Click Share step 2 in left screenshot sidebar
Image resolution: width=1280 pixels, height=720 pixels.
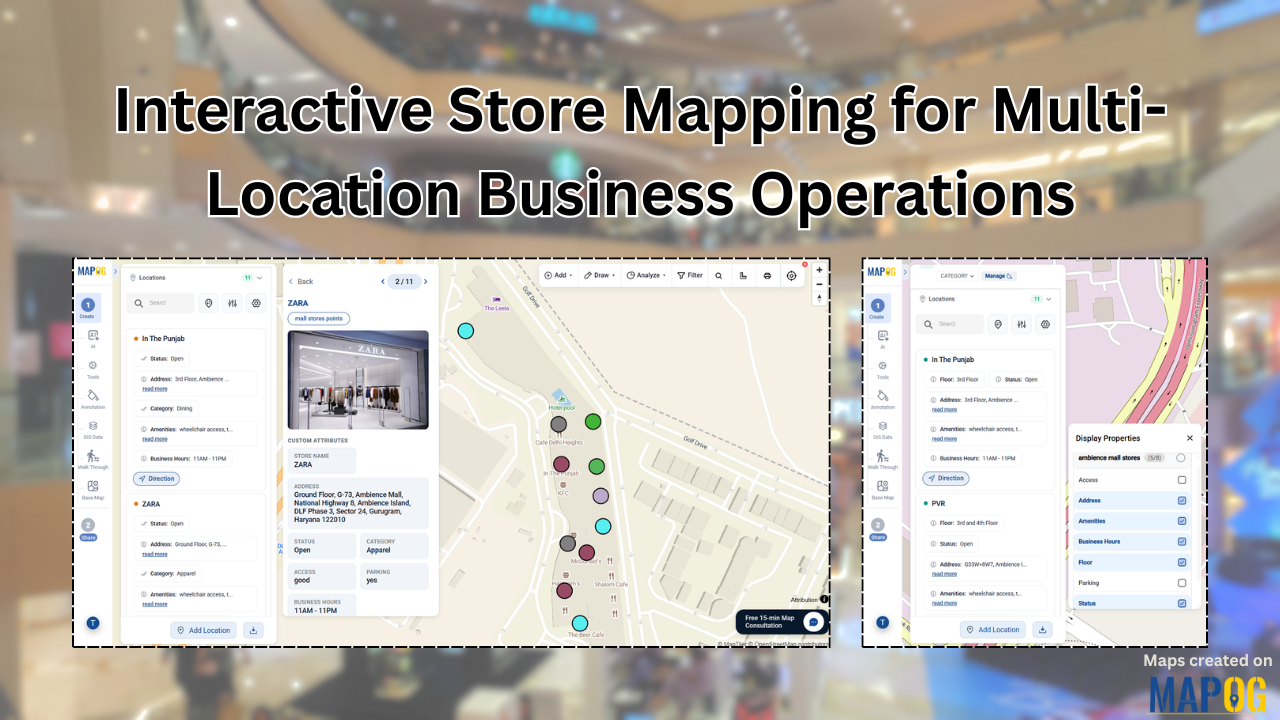coord(88,528)
